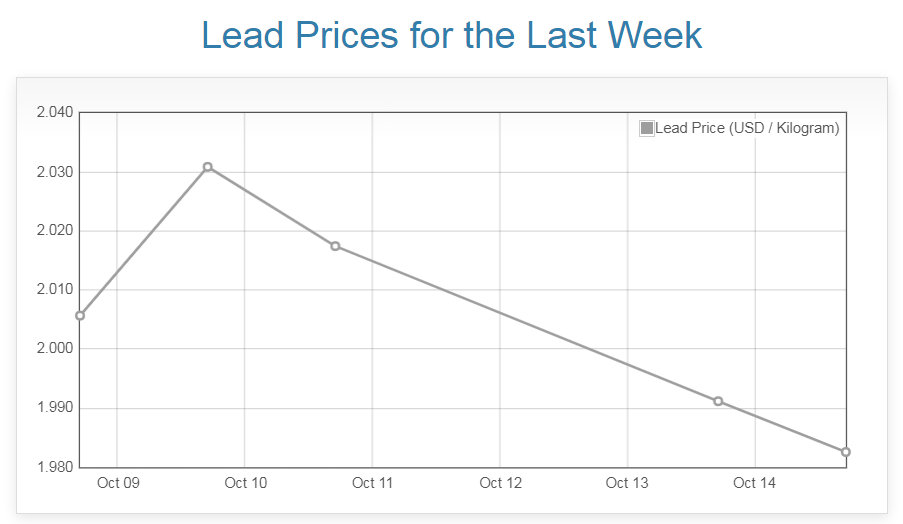Select the Oct 10 x-axis label
This screenshot has width=903, height=524.
tap(246, 484)
